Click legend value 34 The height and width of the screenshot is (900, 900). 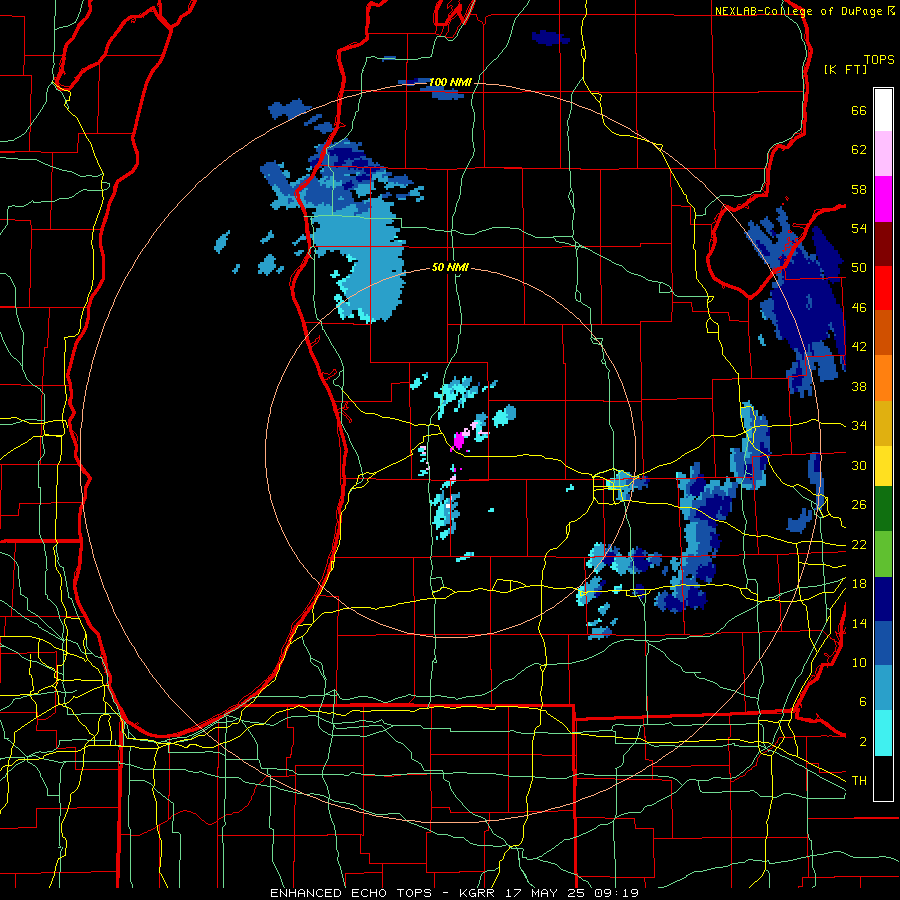point(859,426)
